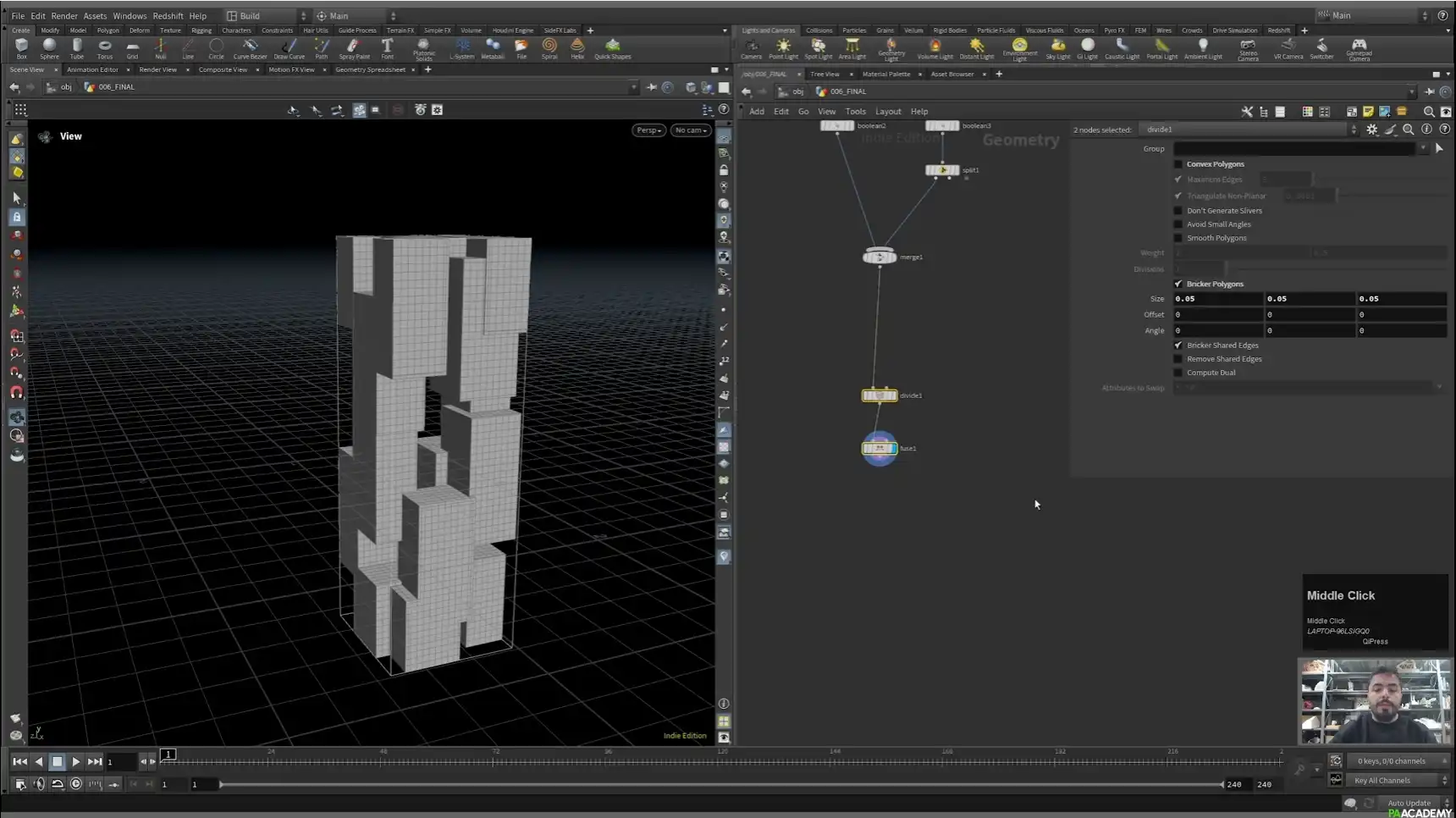Add an Environment Light from the shelf
Image resolution: width=1456 pixels, height=818 pixels.
pos(1019,48)
